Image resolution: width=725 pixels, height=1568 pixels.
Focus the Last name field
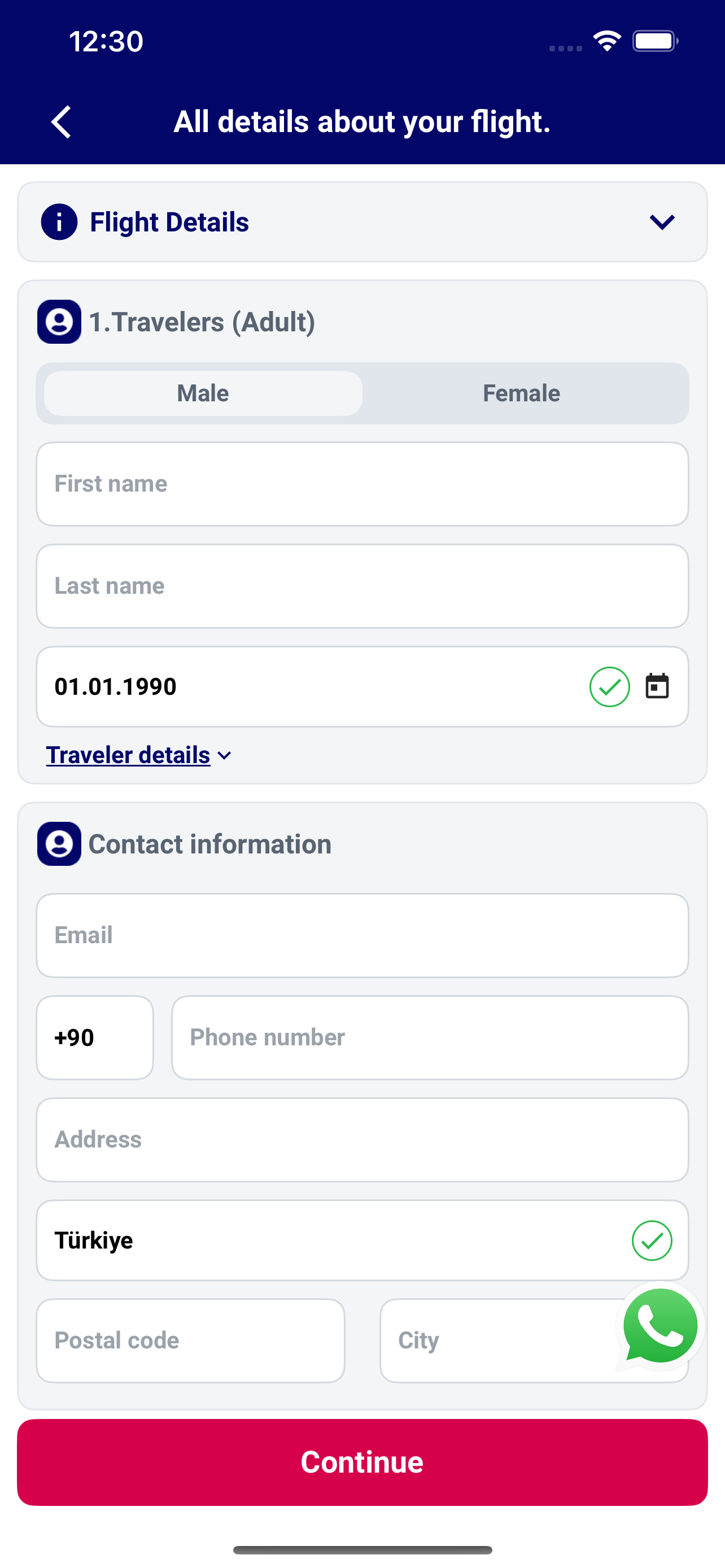(362, 586)
